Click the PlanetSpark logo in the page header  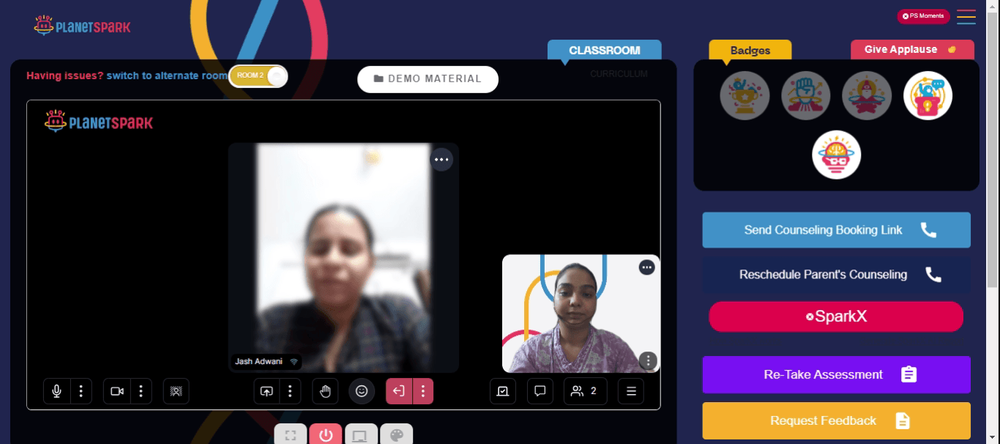point(82,26)
